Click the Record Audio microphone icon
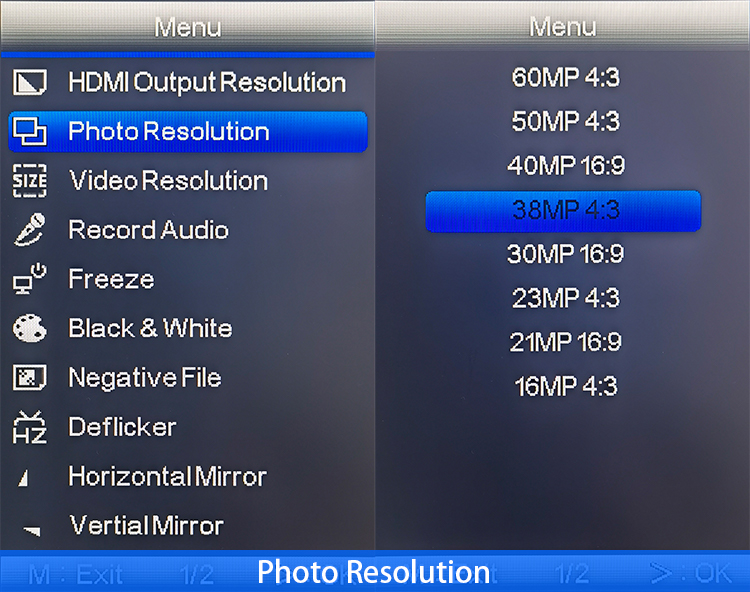The image size is (750, 592). (30, 230)
